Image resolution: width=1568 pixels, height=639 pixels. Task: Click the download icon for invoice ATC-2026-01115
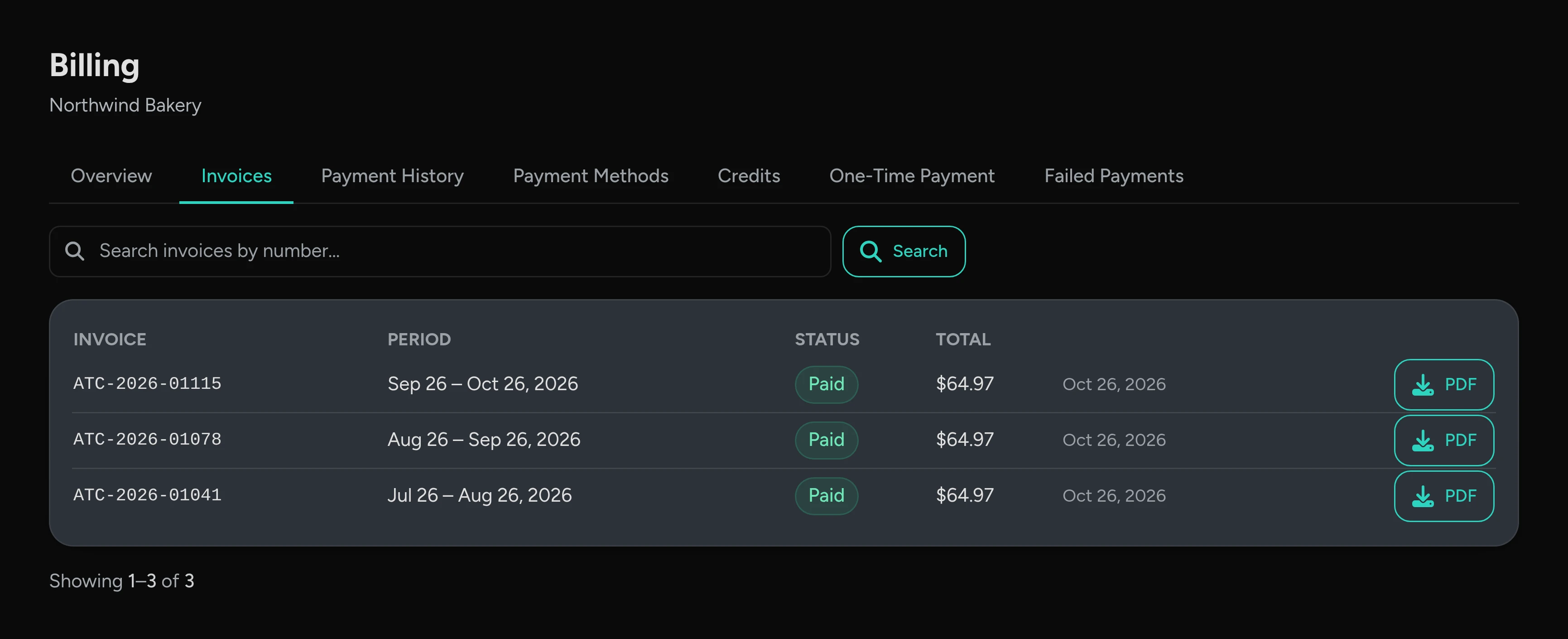coord(1423,384)
